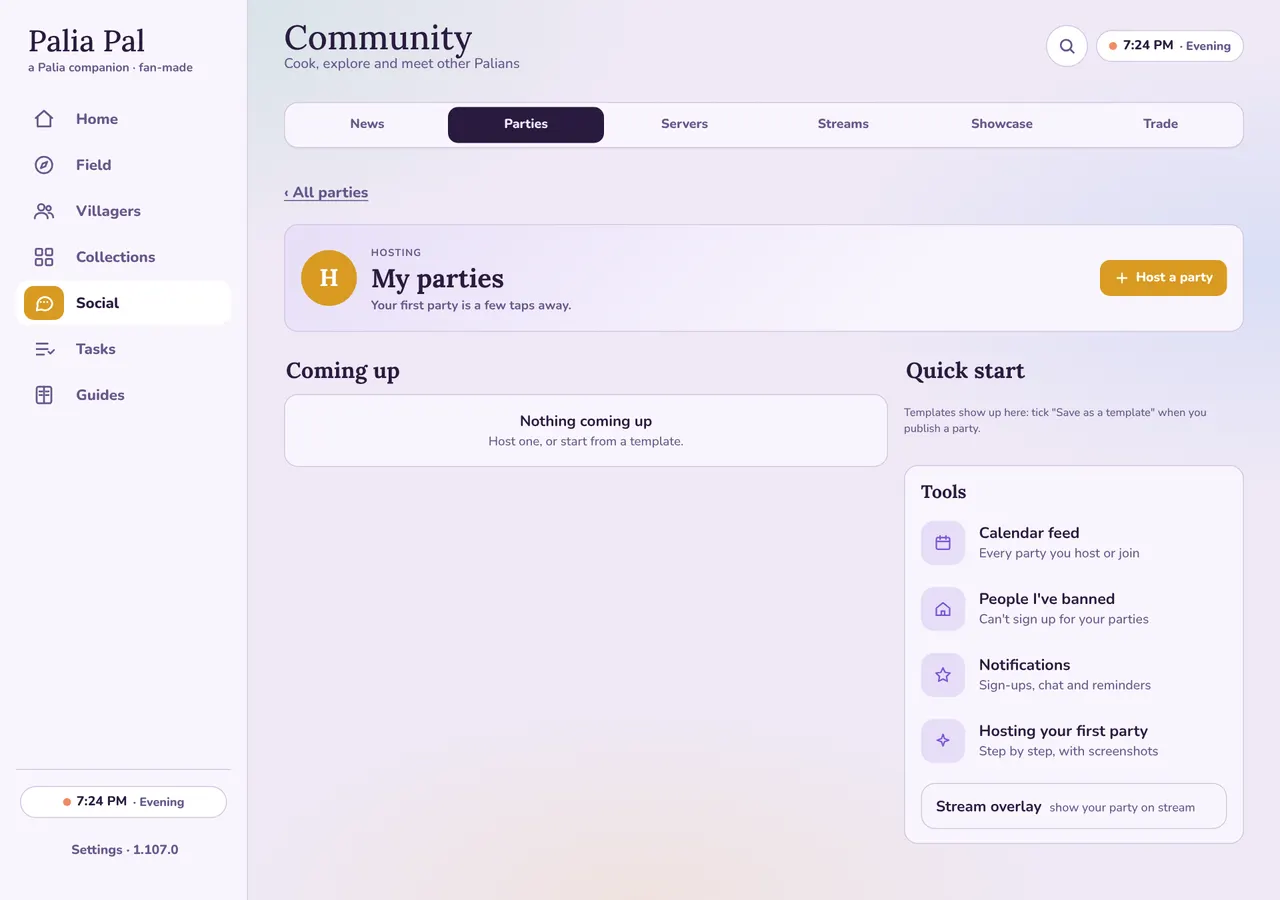This screenshot has width=1280, height=900.
Task: Click the Villagers sidebar label
Action: click(108, 211)
